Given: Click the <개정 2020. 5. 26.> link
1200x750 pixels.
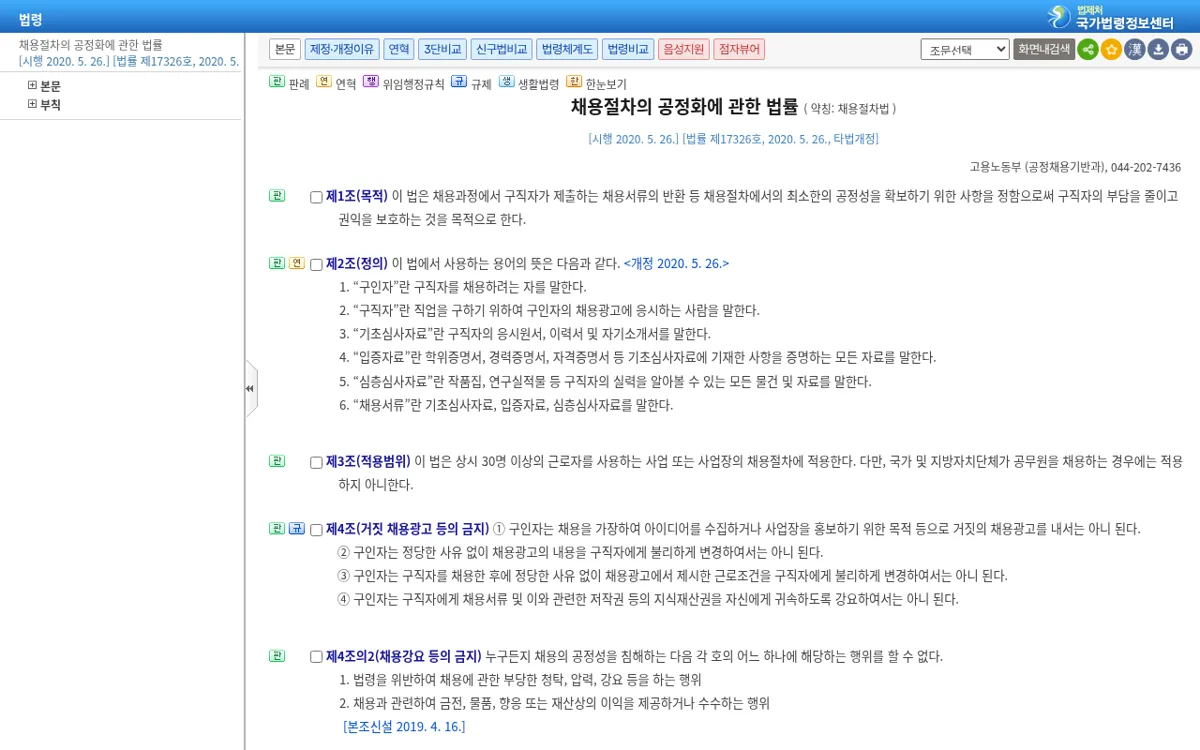Looking at the screenshot, I should point(676,264).
